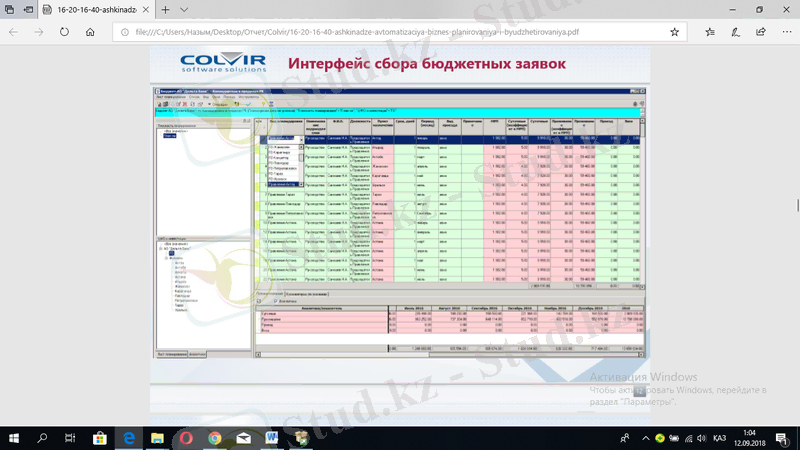This screenshot has width=800, height=450.
Task: Click the Refresh page button
Action: 64,31
